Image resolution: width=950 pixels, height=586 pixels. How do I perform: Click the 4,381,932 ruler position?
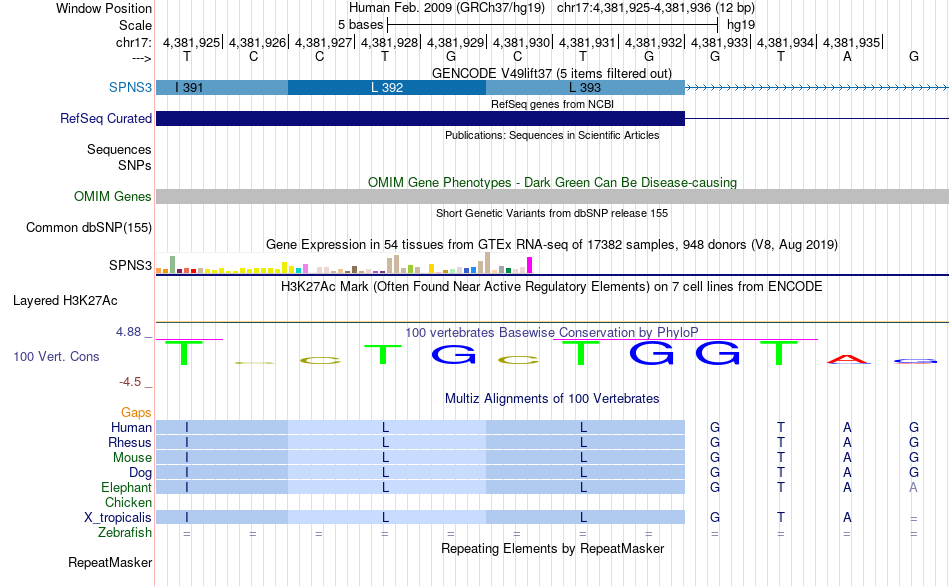click(653, 42)
